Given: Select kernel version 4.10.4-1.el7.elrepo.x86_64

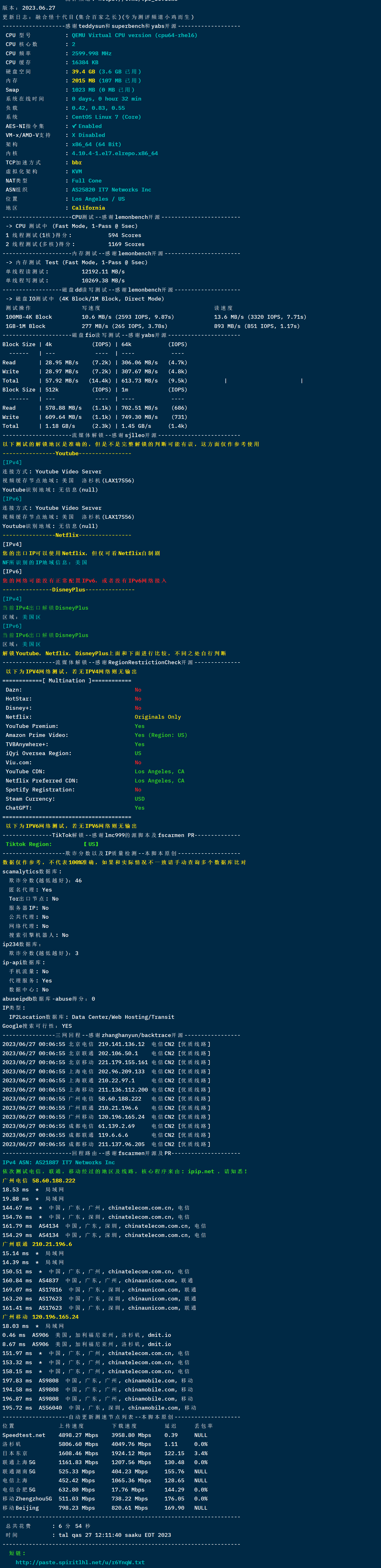Looking at the screenshot, I should click(x=115, y=153).
